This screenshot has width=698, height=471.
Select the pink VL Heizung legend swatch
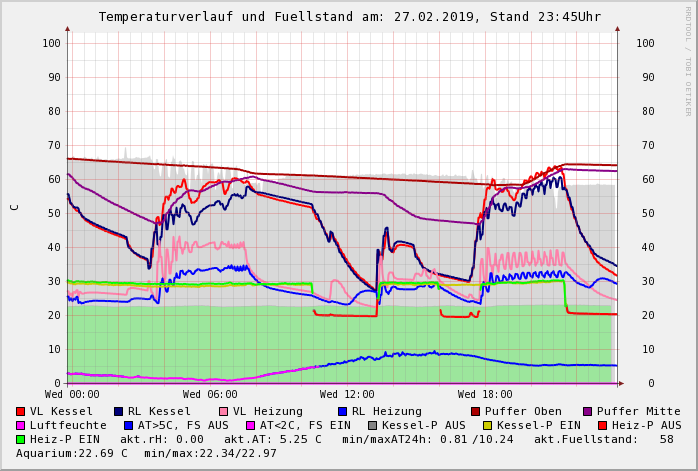click(x=224, y=411)
